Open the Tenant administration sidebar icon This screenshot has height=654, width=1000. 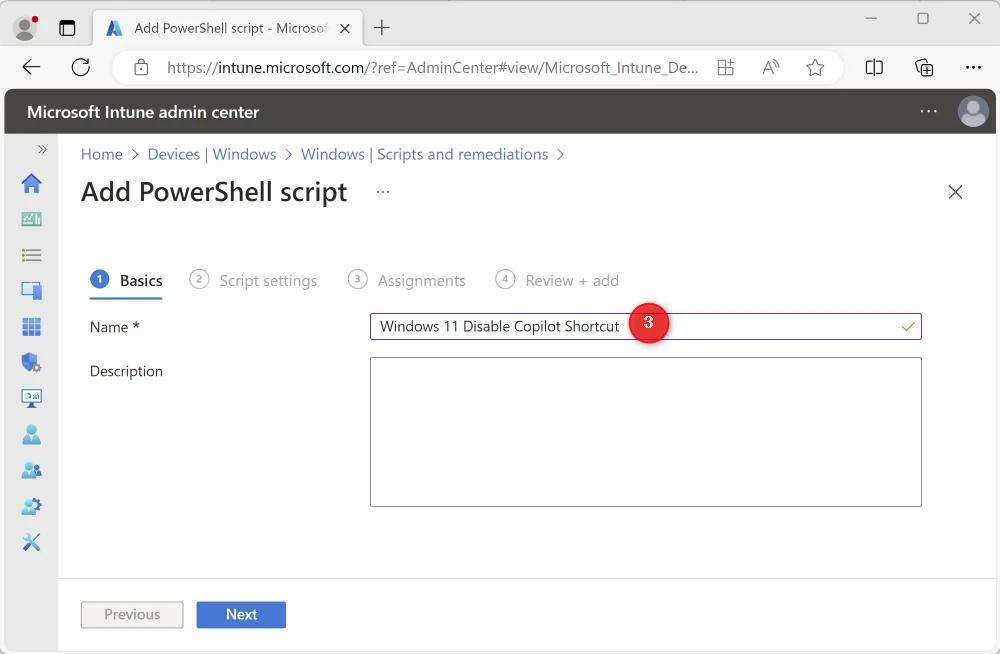click(x=31, y=507)
